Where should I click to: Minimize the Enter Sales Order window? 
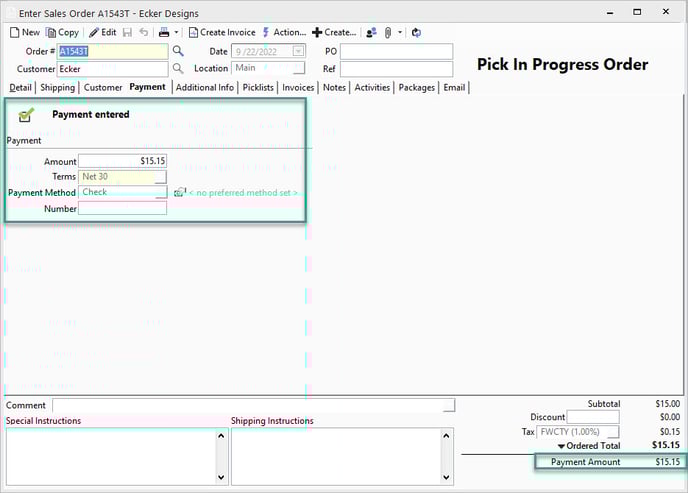tap(610, 13)
